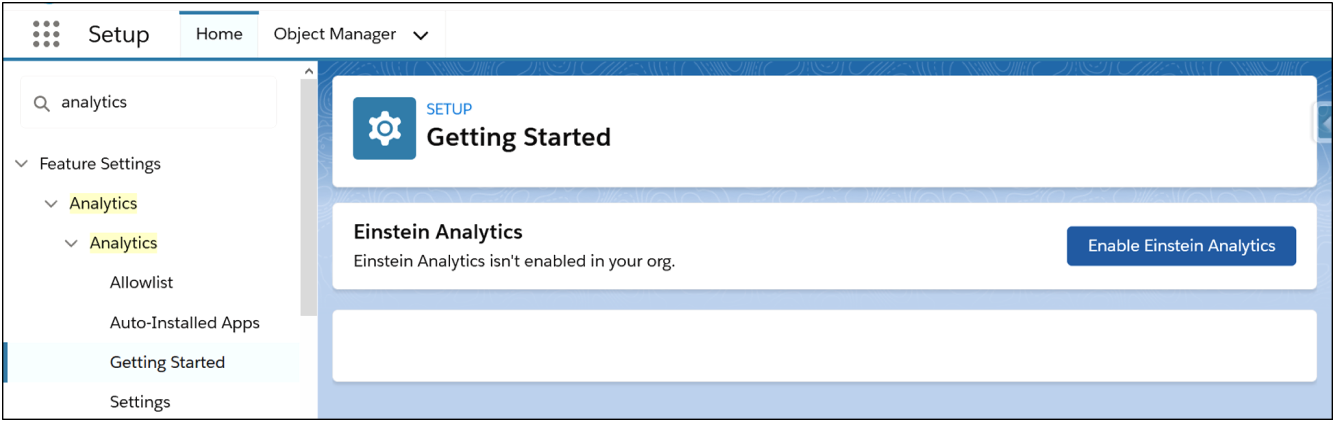This screenshot has height=422, width=1335.
Task: Click Enable Einstein Analytics button
Action: (x=1181, y=246)
